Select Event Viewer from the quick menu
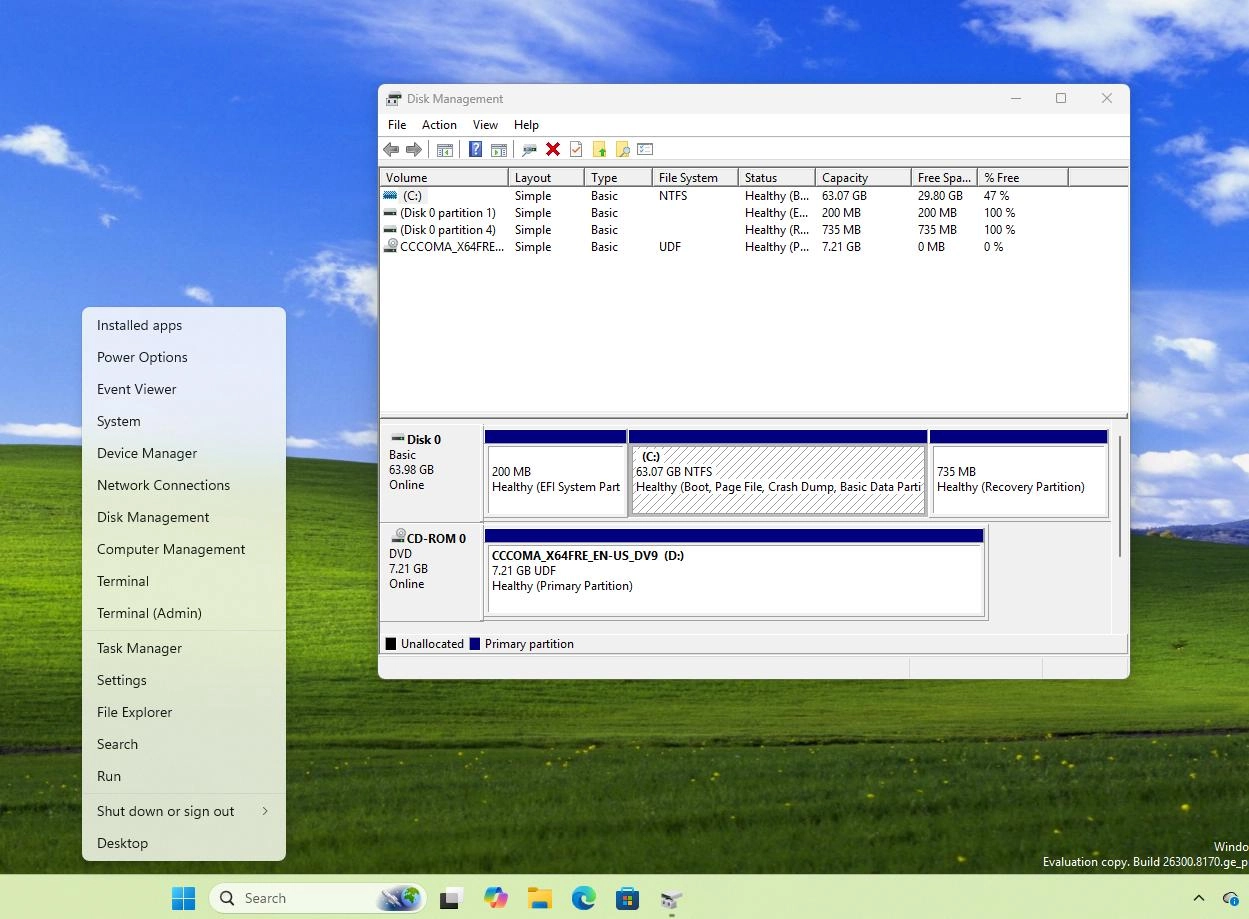 coord(136,389)
